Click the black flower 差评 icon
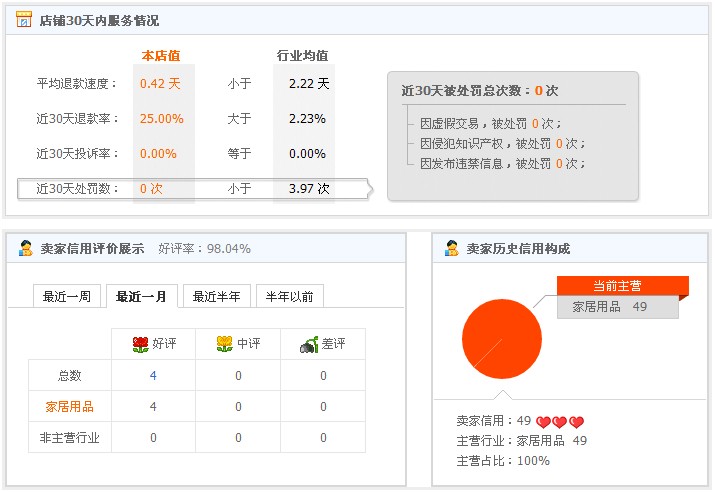The height and width of the screenshot is (492, 715). click(x=309, y=344)
